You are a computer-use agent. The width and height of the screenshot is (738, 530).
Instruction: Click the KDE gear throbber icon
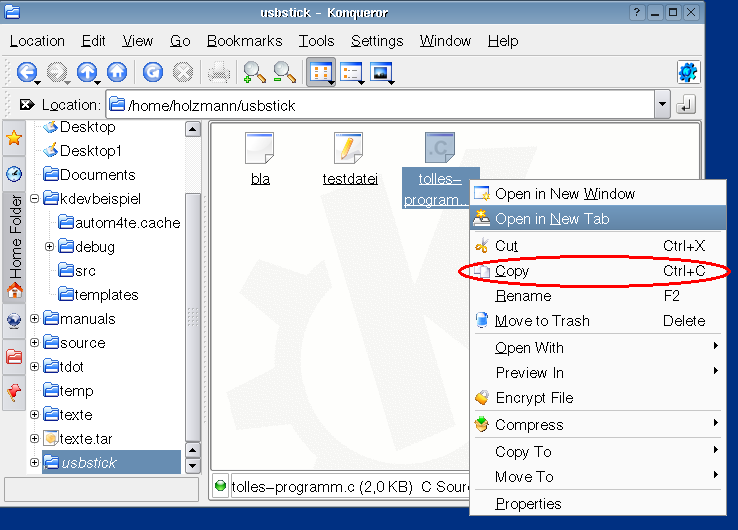pos(688,72)
